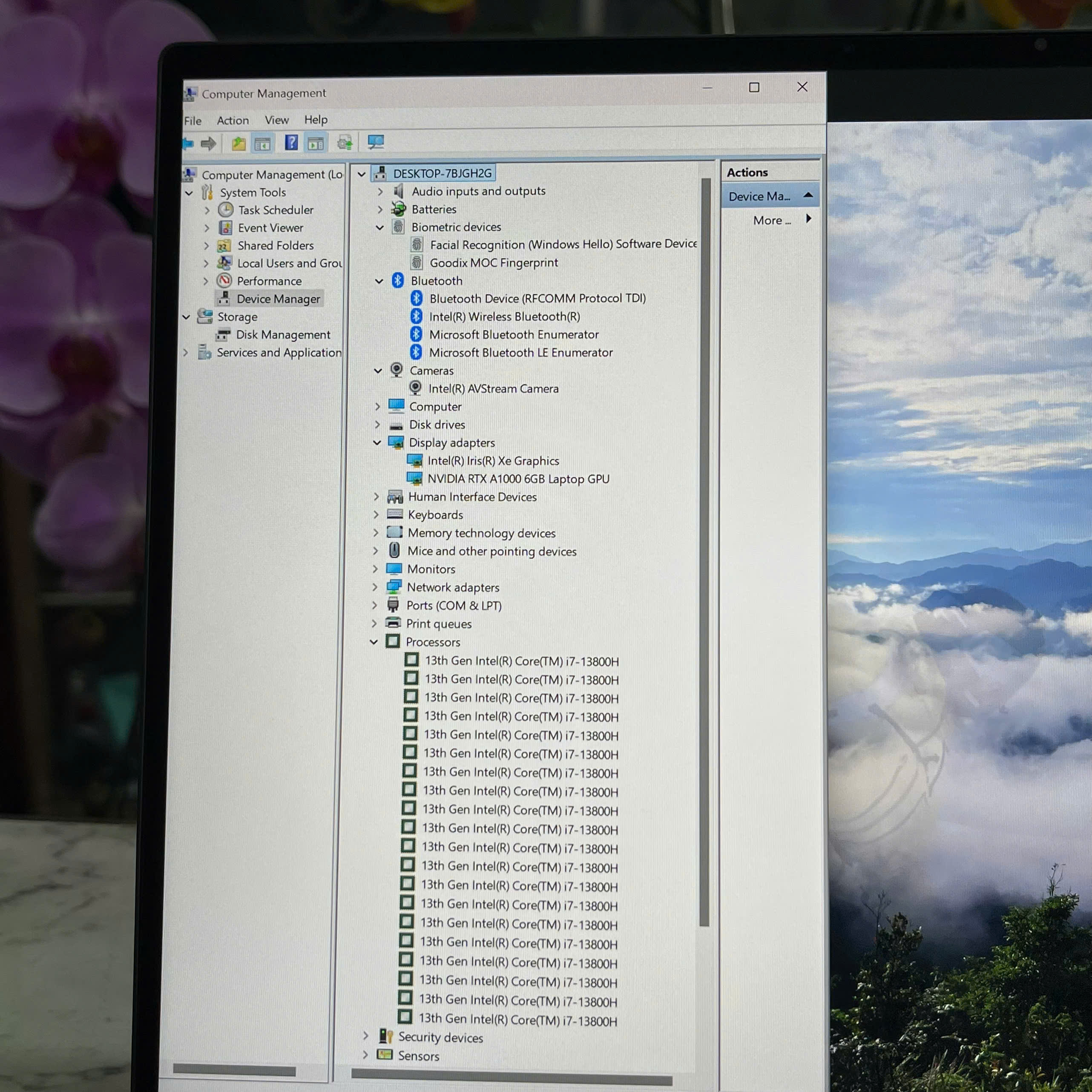Collapse the Device Ma... section in Actions pane
1092x1092 pixels.
tap(808, 195)
